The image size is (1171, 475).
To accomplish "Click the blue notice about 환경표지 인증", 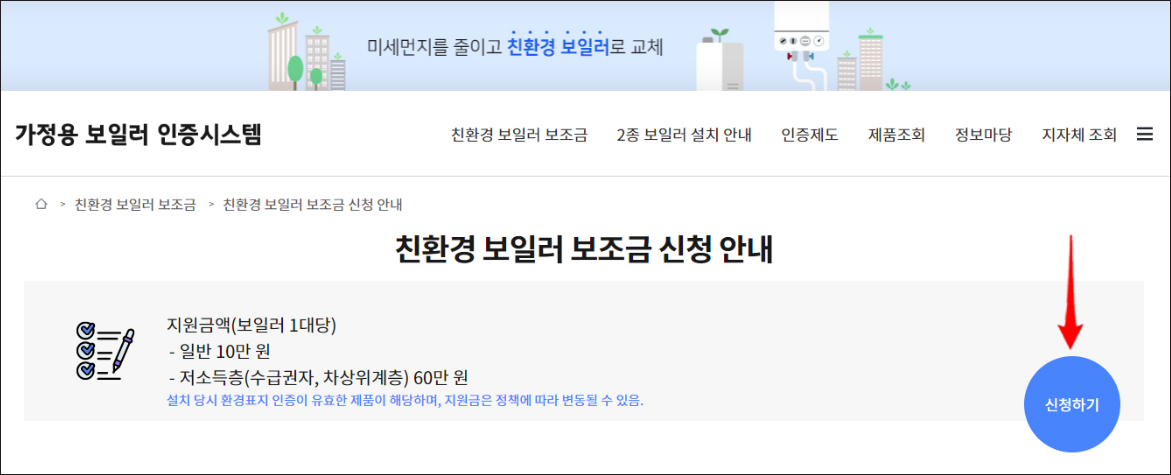I will [x=405, y=400].
